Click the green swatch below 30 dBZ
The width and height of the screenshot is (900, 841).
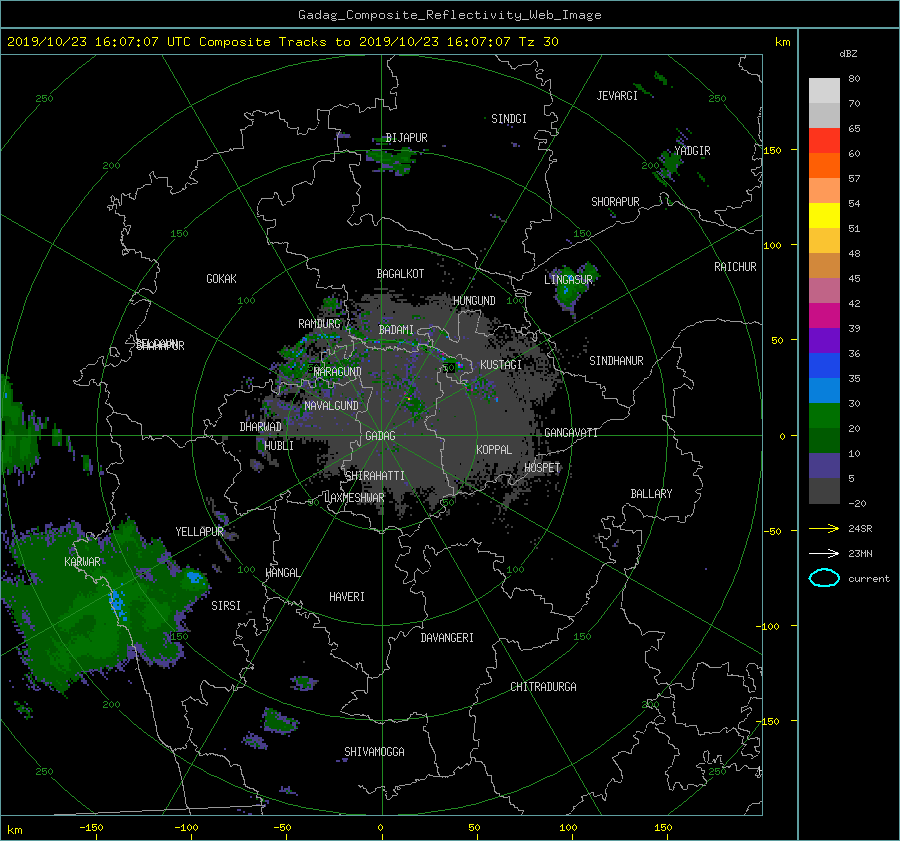pos(824,415)
